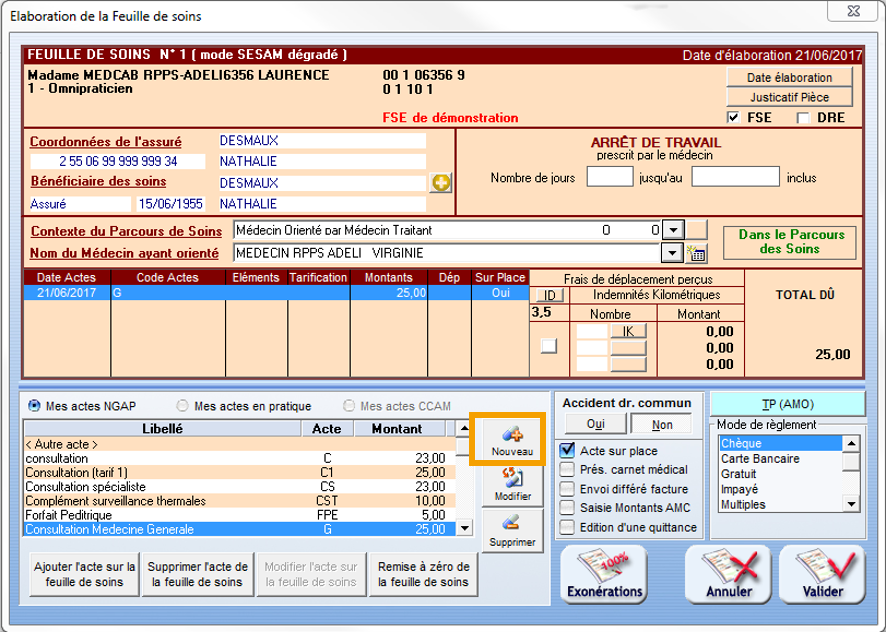Uncheck the Acte sur place checkbox
The width and height of the screenshot is (886, 632).
click(x=568, y=451)
